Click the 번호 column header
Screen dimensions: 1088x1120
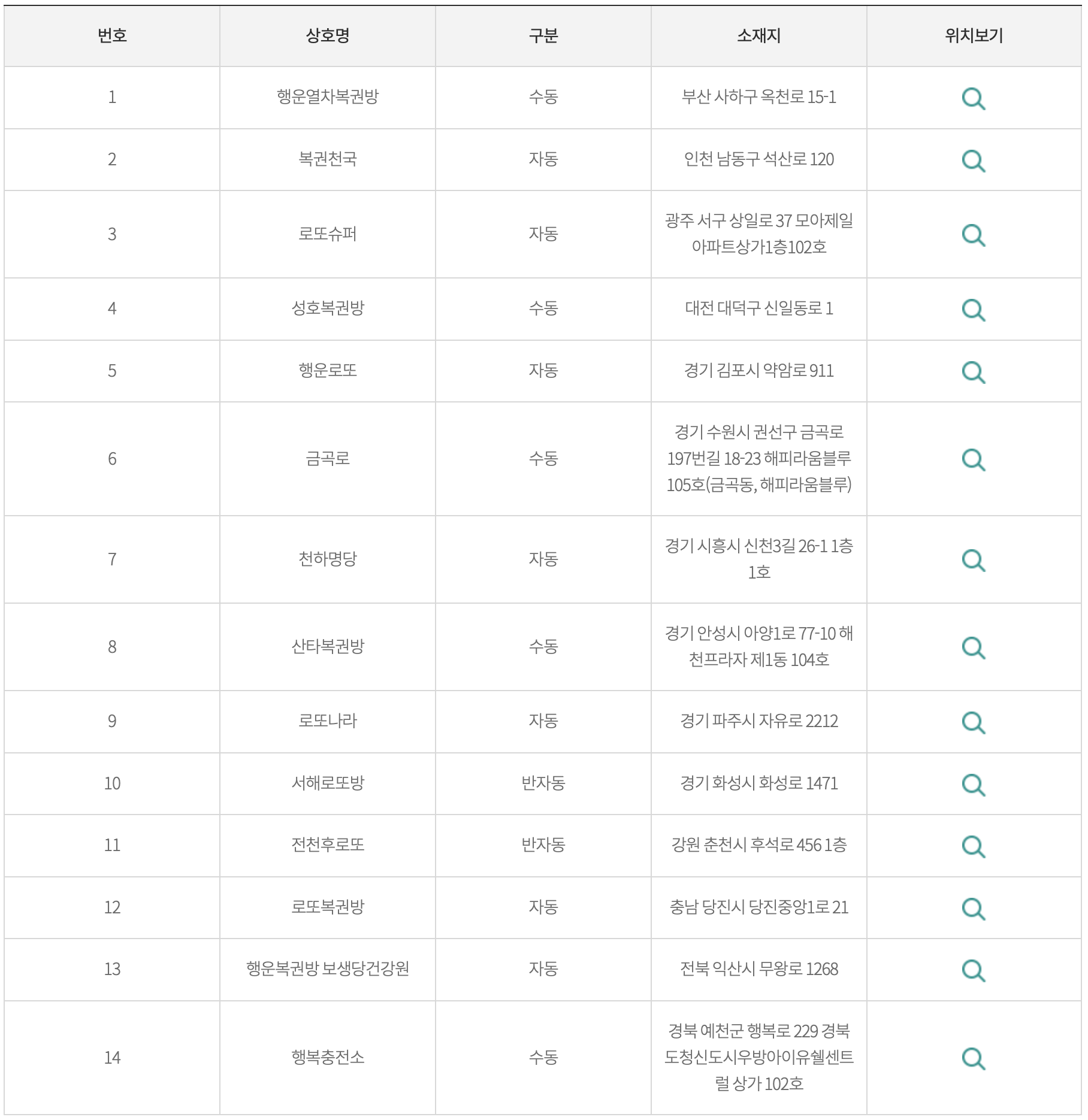point(112,36)
